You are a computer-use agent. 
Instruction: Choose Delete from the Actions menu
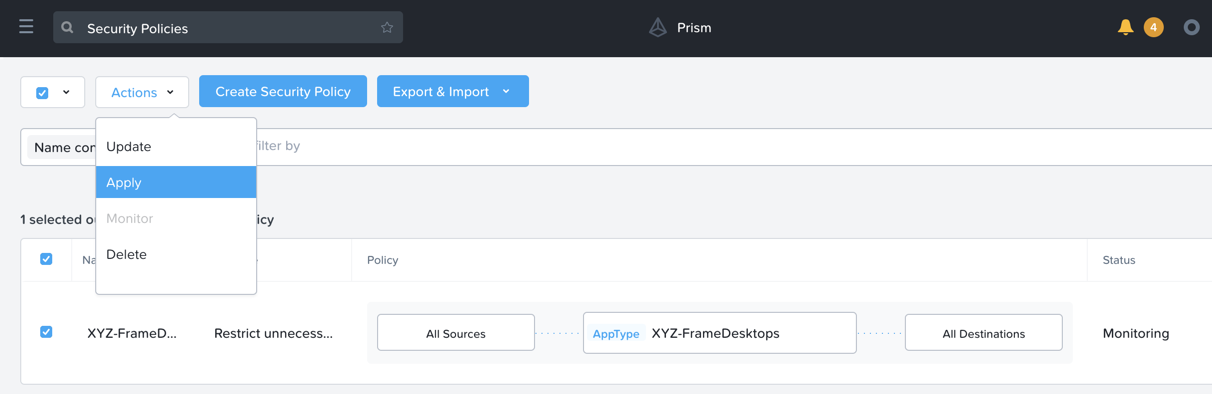coord(176,255)
